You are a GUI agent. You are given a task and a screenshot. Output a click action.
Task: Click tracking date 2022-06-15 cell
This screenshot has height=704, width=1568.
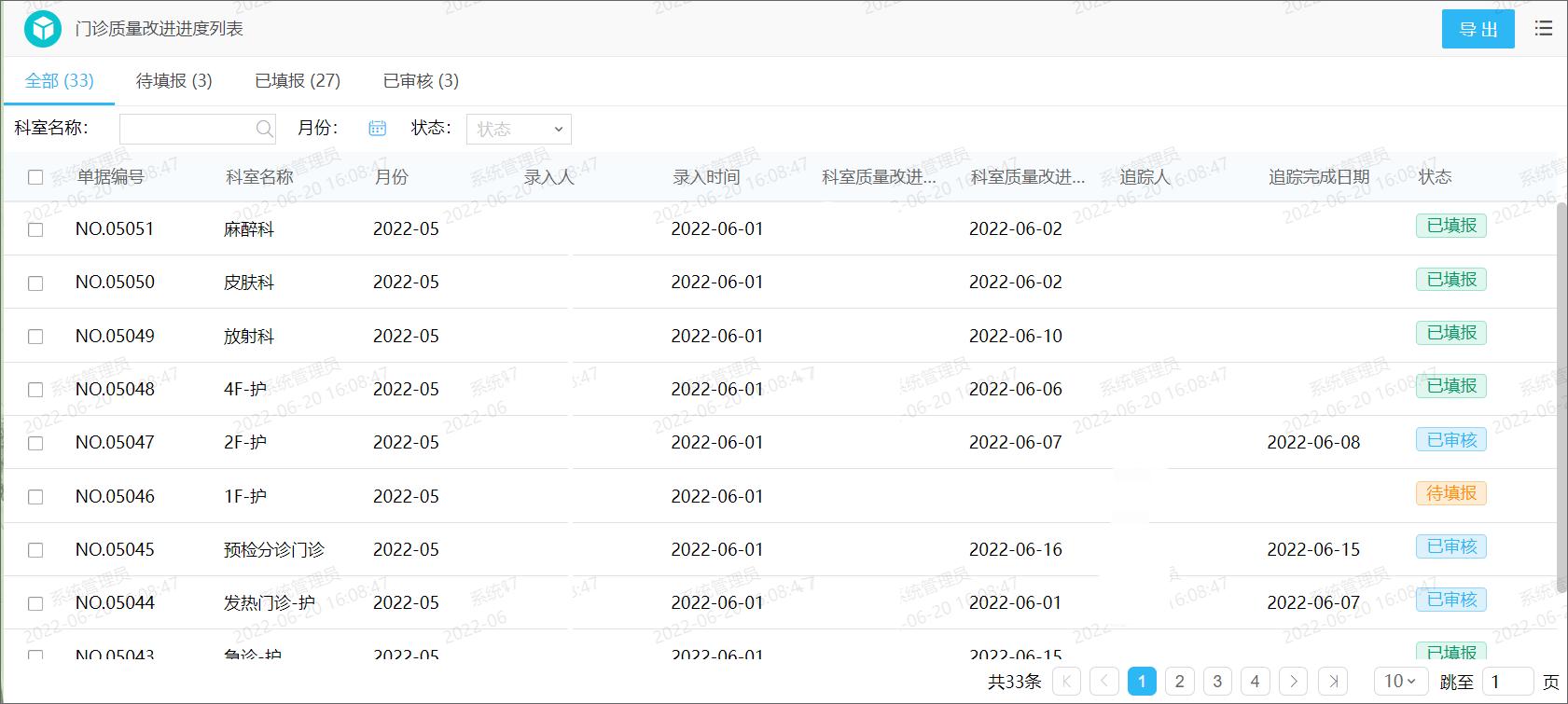pyautogui.click(x=1313, y=550)
